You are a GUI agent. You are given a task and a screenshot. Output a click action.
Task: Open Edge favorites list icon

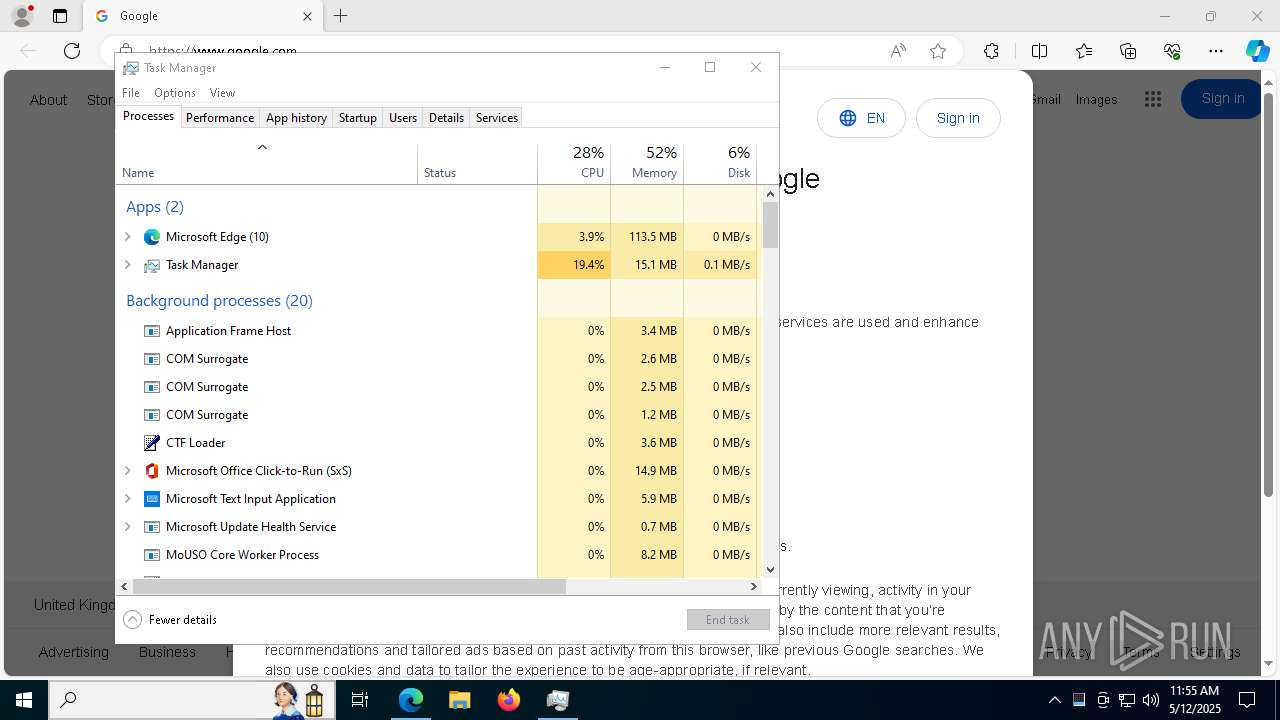[1084, 51]
